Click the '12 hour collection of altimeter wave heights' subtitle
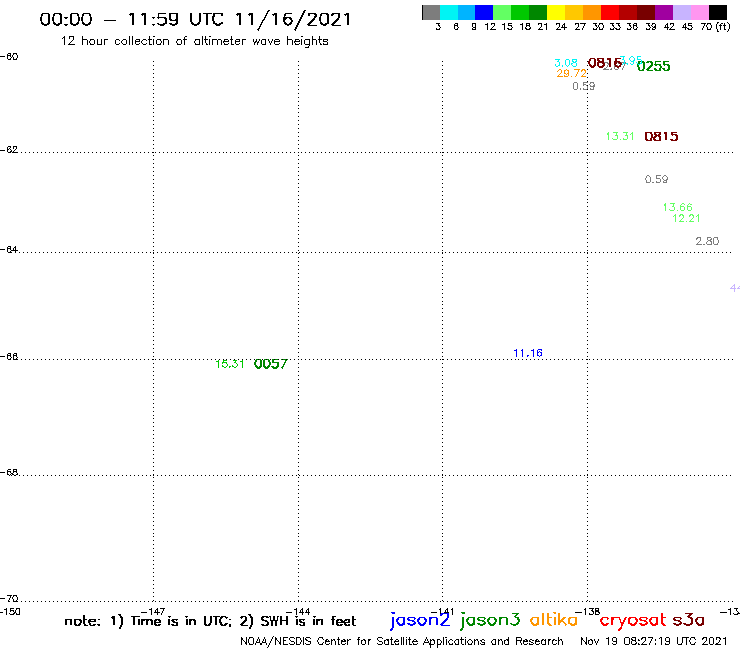Viewport: 740px width, 650px height. (194, 41)
